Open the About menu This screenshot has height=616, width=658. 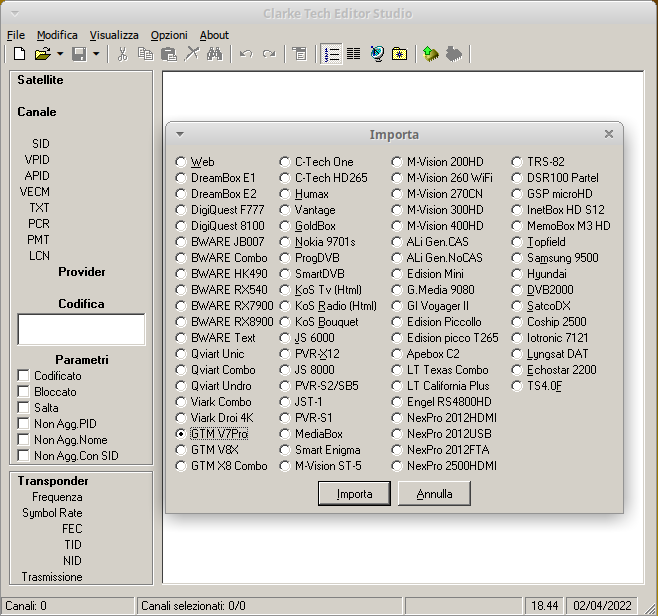pos(214,35)
